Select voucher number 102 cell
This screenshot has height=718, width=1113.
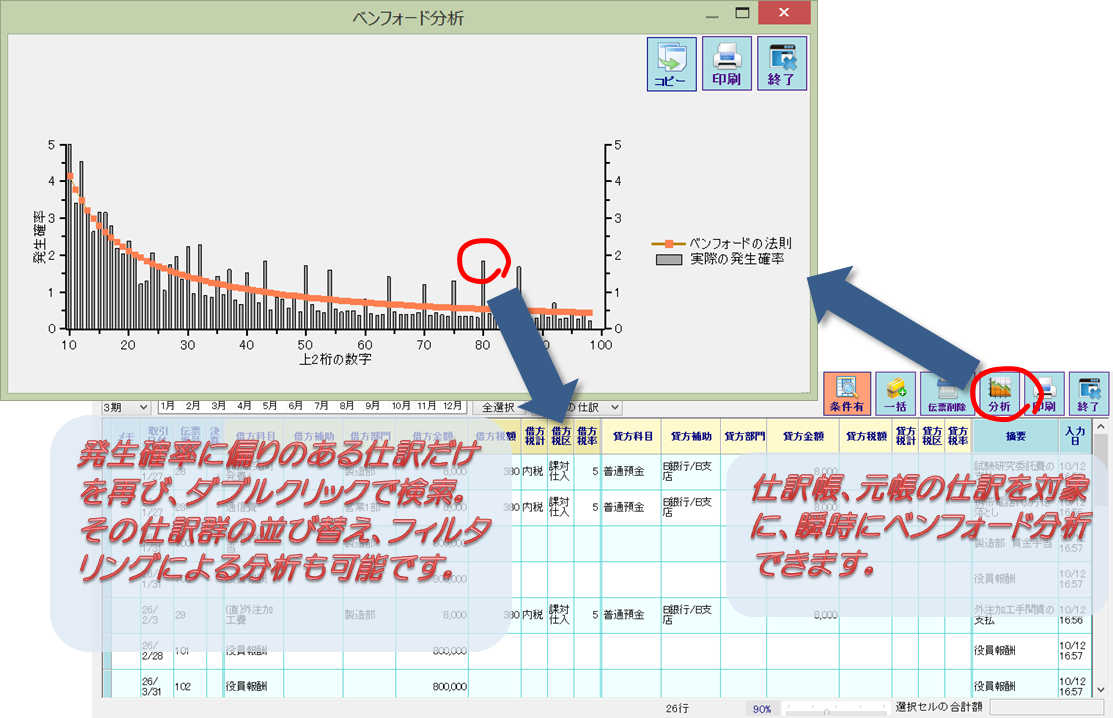190,686
